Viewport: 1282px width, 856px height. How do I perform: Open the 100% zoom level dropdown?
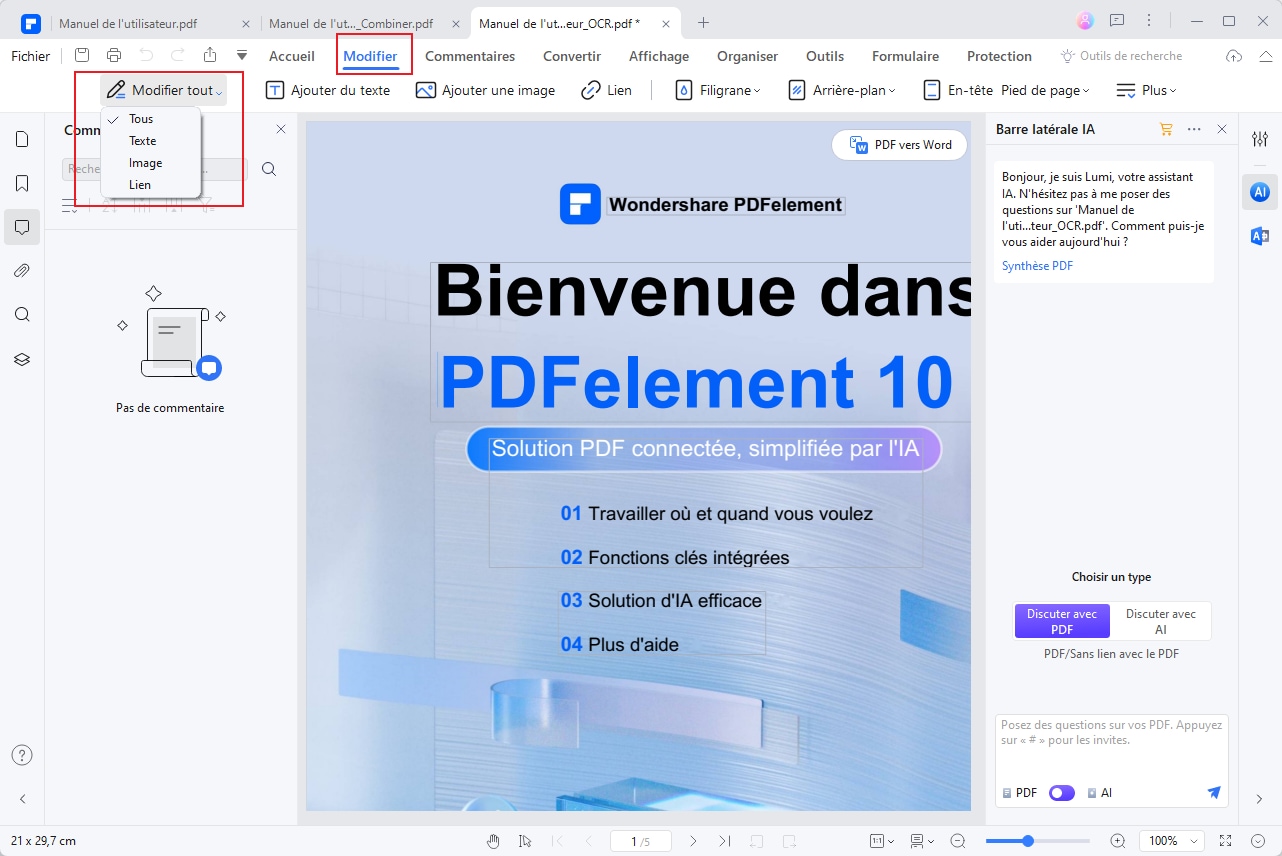(x=1171, y=841)
